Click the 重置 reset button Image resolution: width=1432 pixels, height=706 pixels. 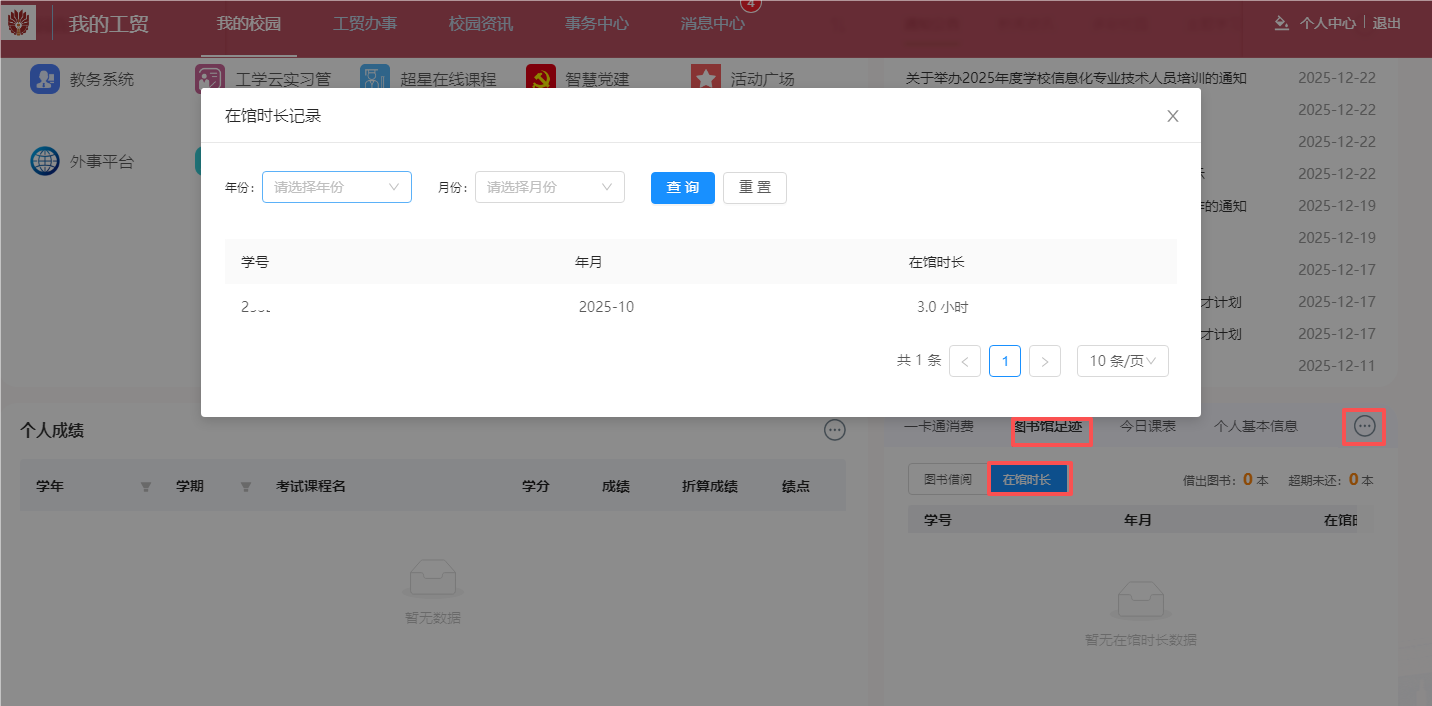click(755, 188)
